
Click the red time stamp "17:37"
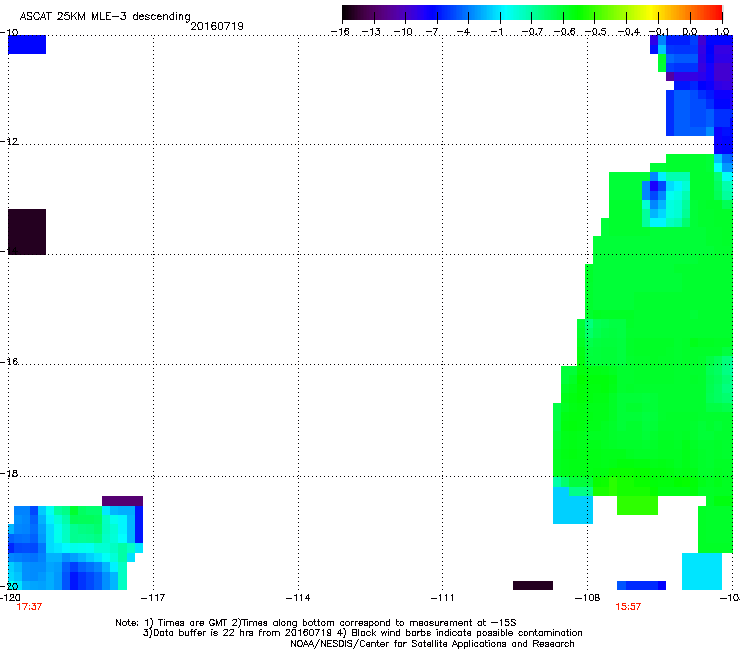click(x=29, y=607)
